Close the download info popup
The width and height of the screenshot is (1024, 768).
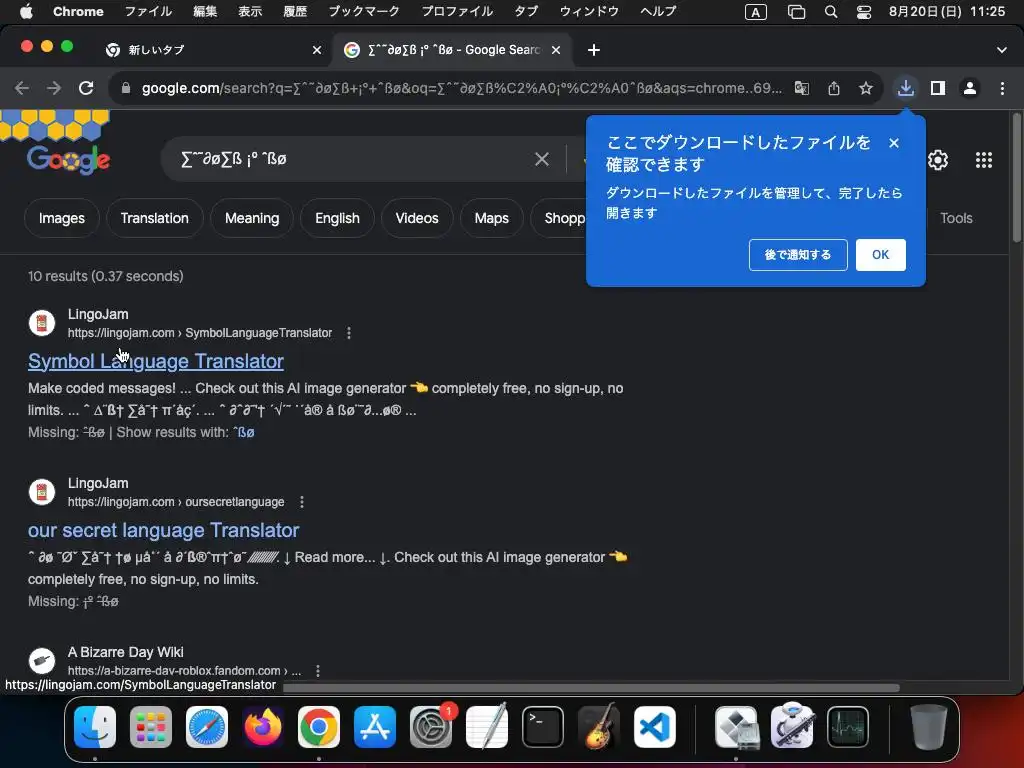pos(894,143)
